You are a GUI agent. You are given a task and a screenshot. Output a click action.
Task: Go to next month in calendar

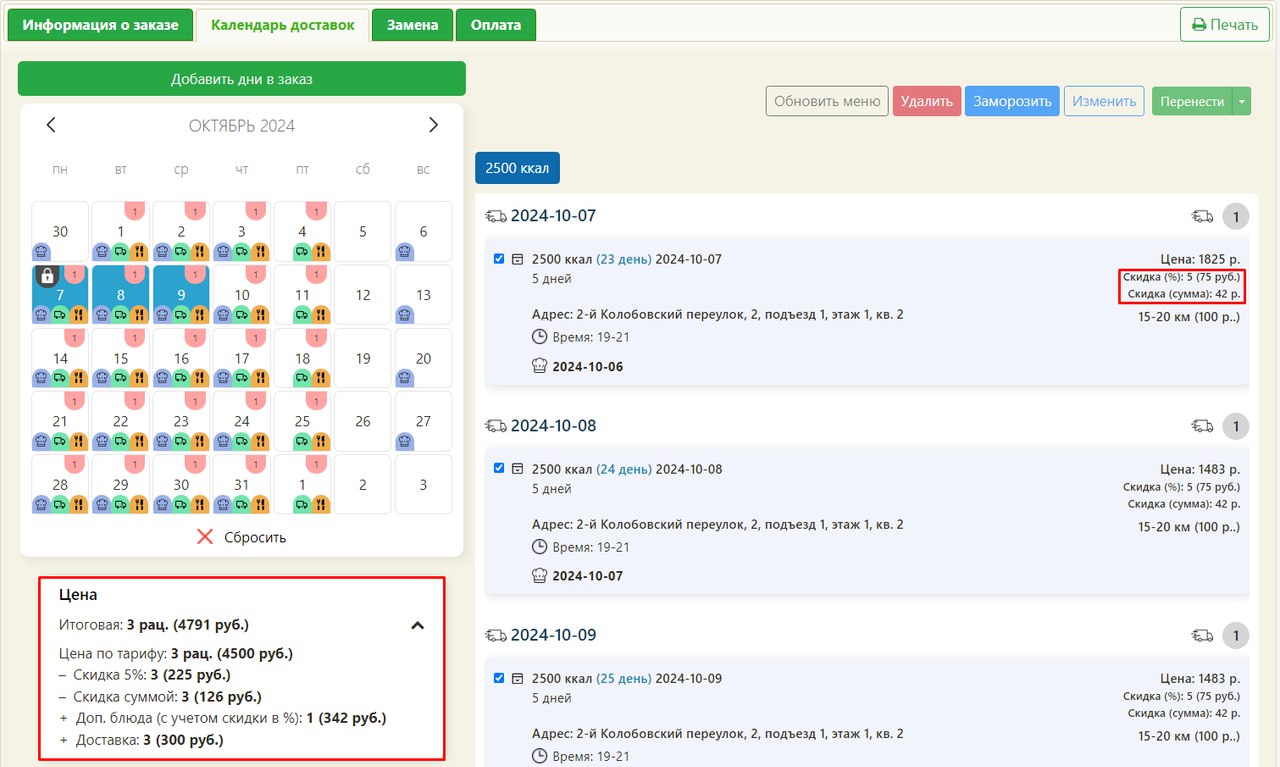click(x=433, y=125)
